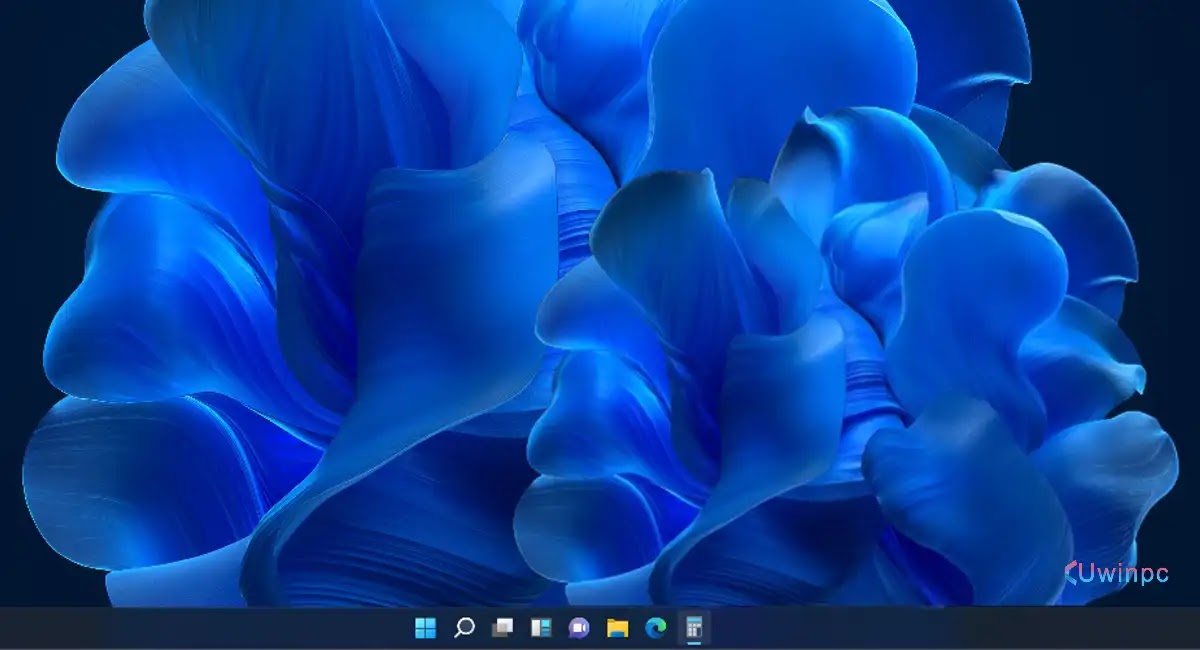Open Task View from taskbar
Image resolution: width=1200 pixels, height=650 pixels.
tap(502, 628)
